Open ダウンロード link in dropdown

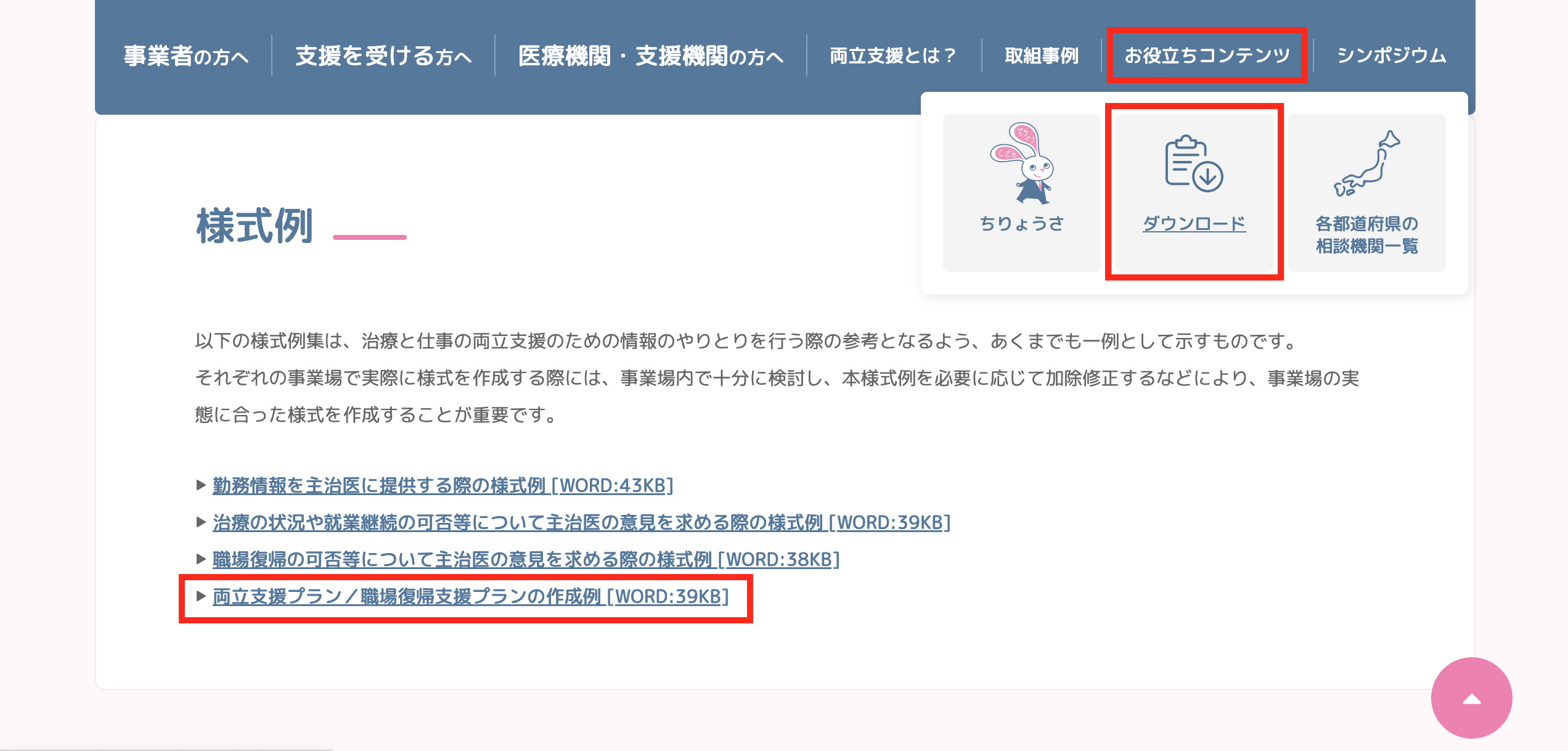tap(1194, 223)
